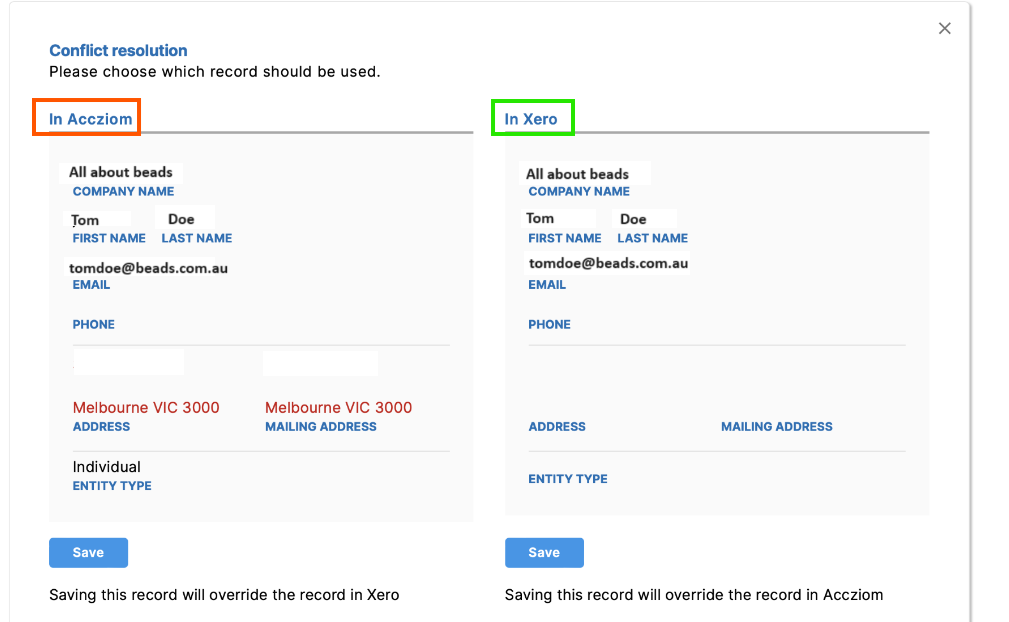Click the Individual entity type value
Image resolution: width=1009 pixels, height=622 pixels.
coord(106,467)
